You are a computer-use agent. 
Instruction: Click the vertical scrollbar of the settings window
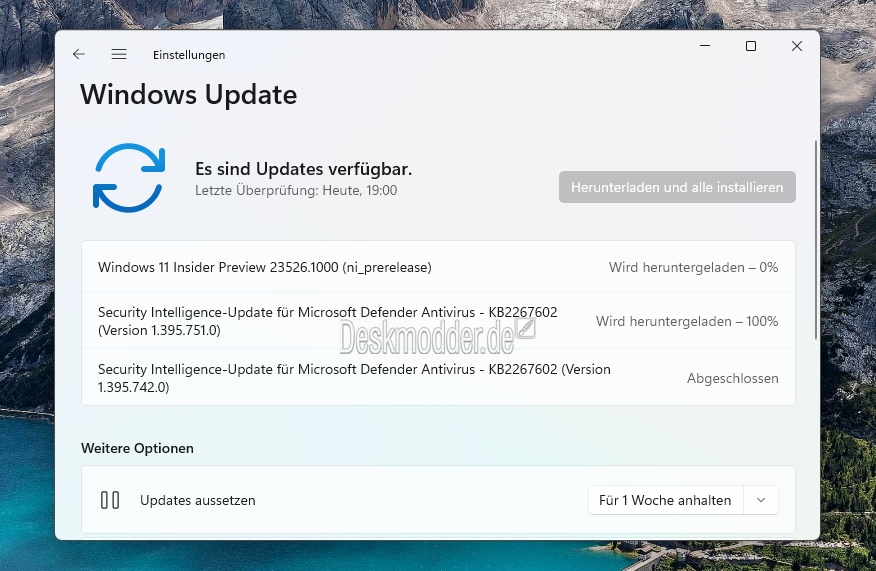[x=816, y=240]
